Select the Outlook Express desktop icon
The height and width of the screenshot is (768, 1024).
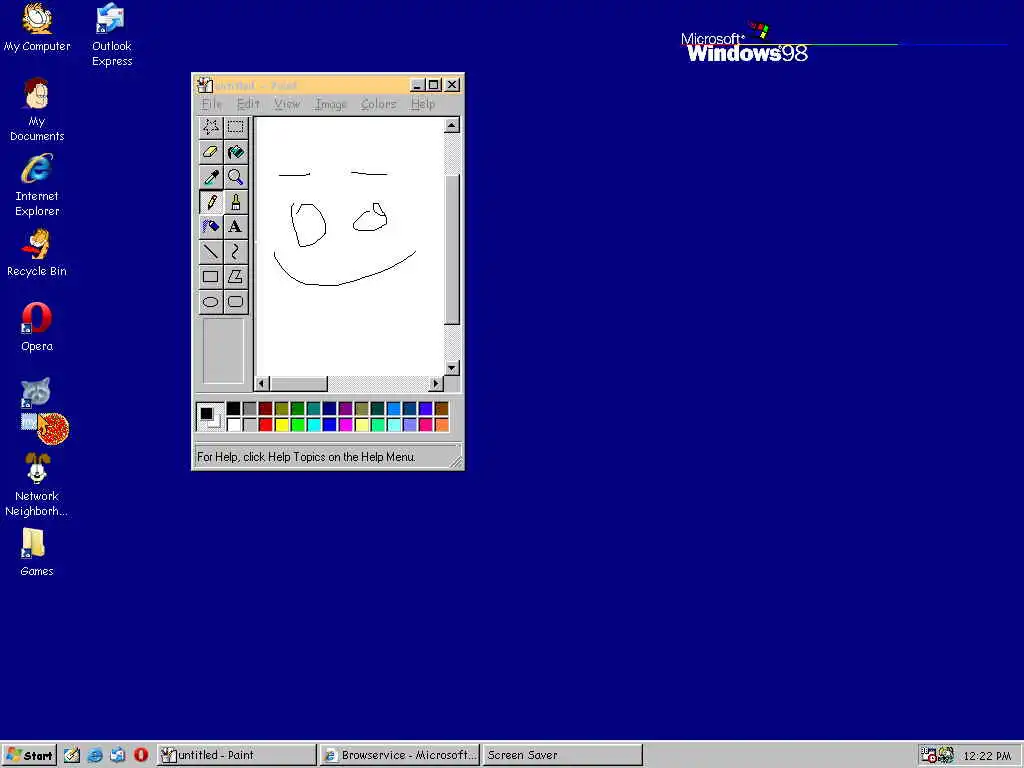pyautogui.click(x=112, y=36)
